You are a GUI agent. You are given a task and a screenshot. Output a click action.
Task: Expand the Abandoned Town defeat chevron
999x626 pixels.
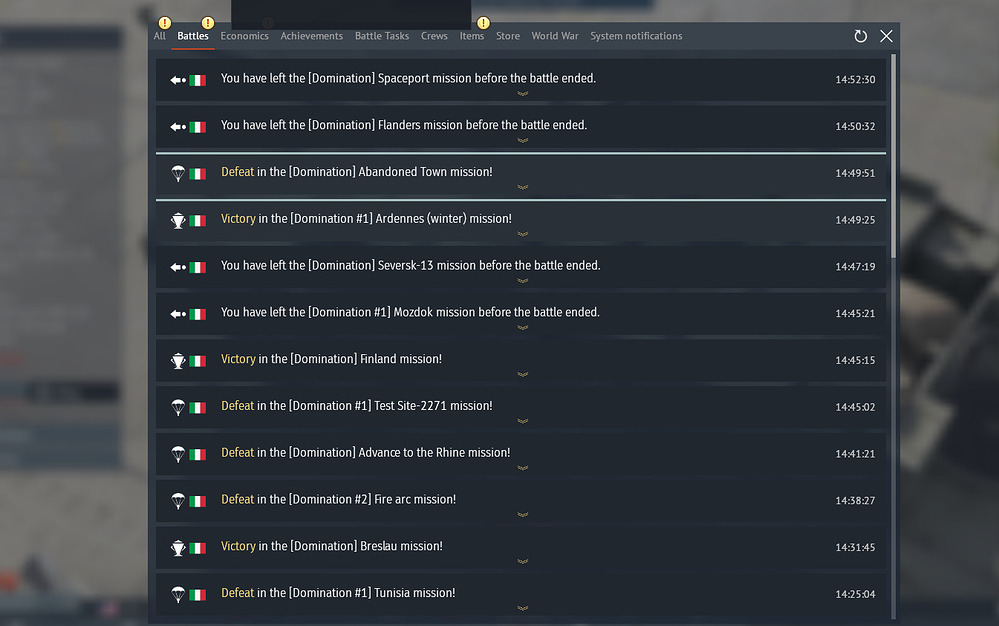coord(522,187)
